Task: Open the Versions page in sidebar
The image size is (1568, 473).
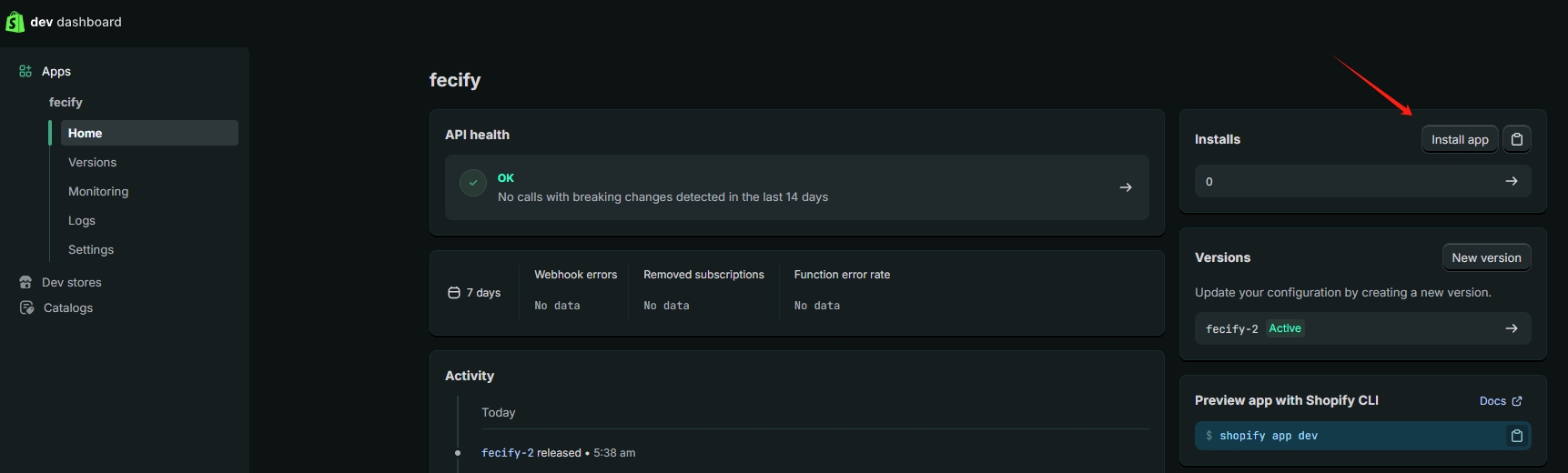Action: pos(92,162)
